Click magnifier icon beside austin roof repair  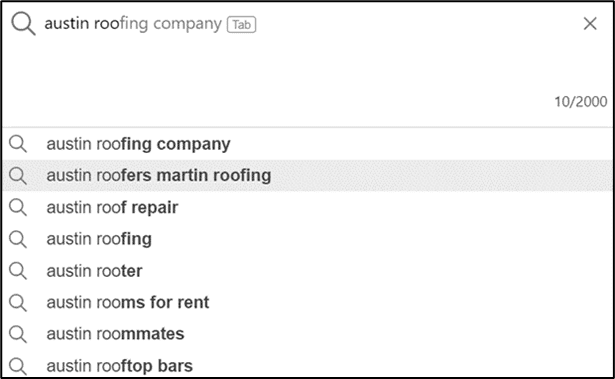tap(18, 207)
